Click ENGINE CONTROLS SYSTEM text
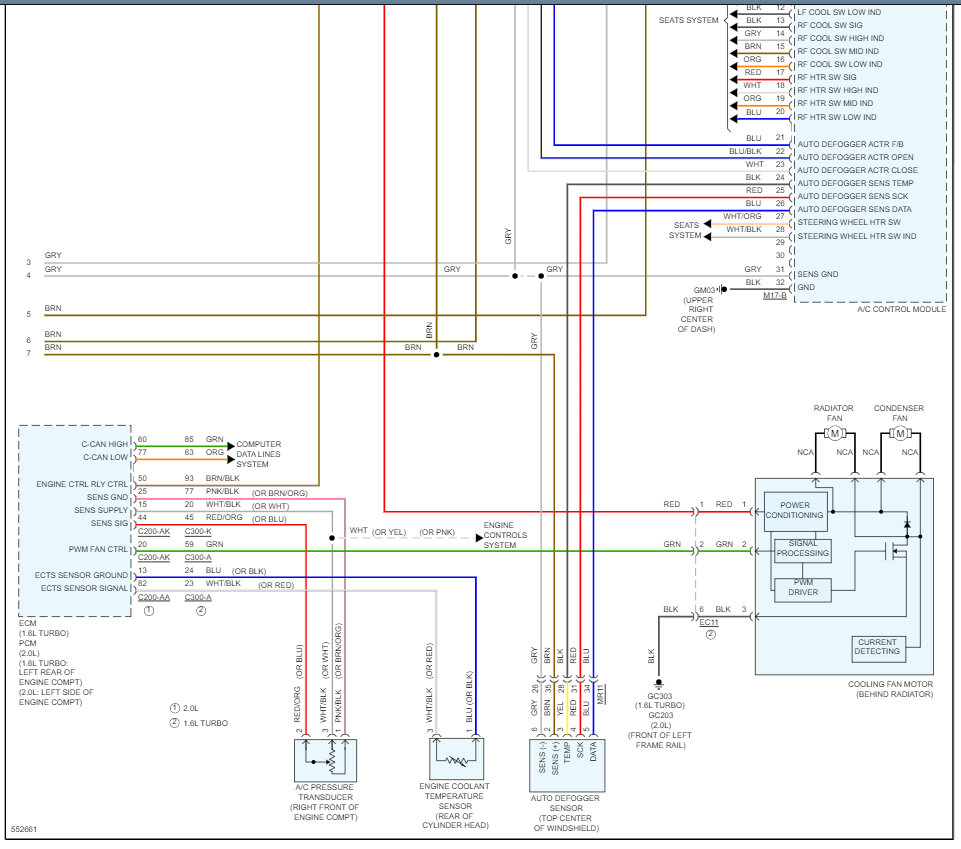 point(506,535)
